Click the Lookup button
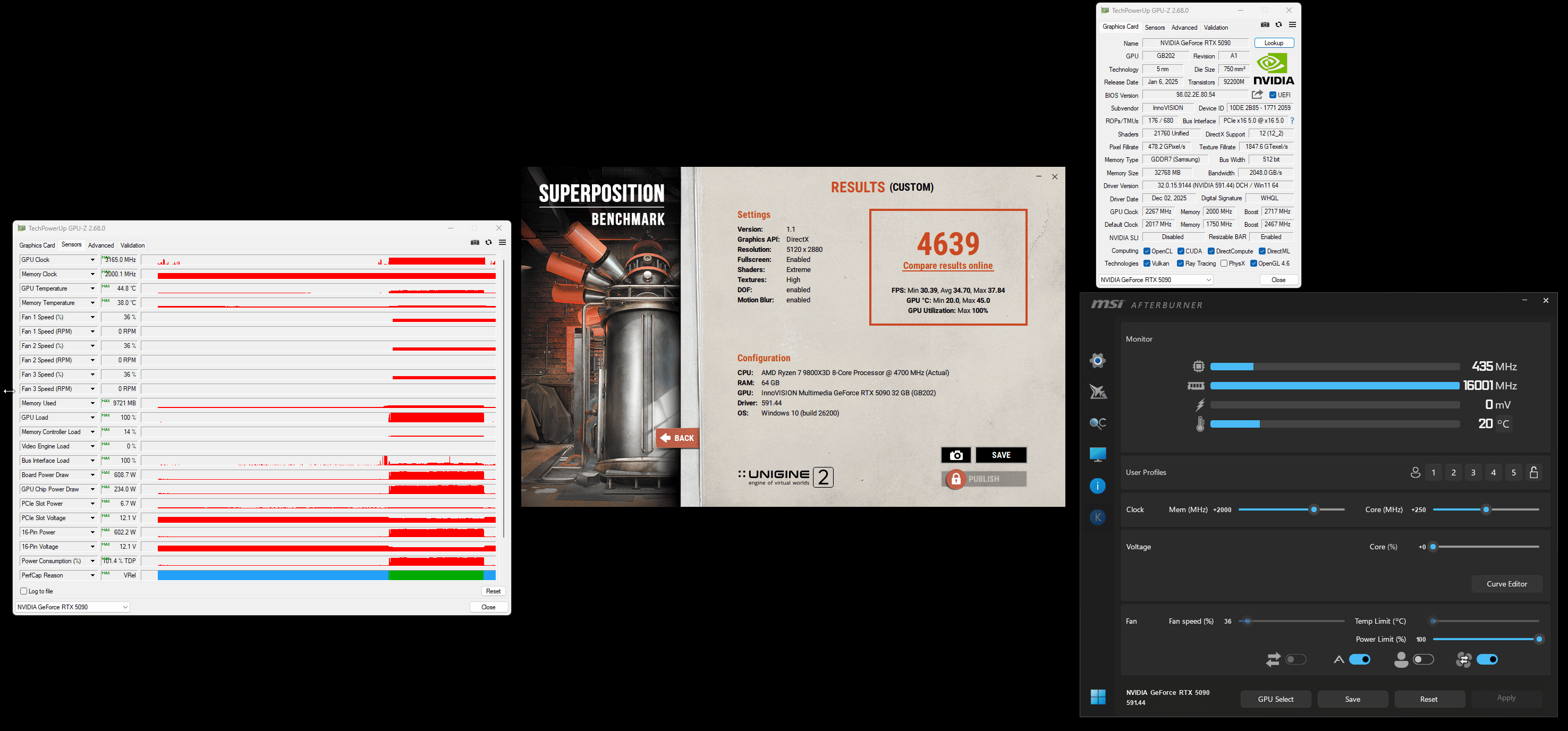Screen dimensions: 1568x731 pos(1274,42)
